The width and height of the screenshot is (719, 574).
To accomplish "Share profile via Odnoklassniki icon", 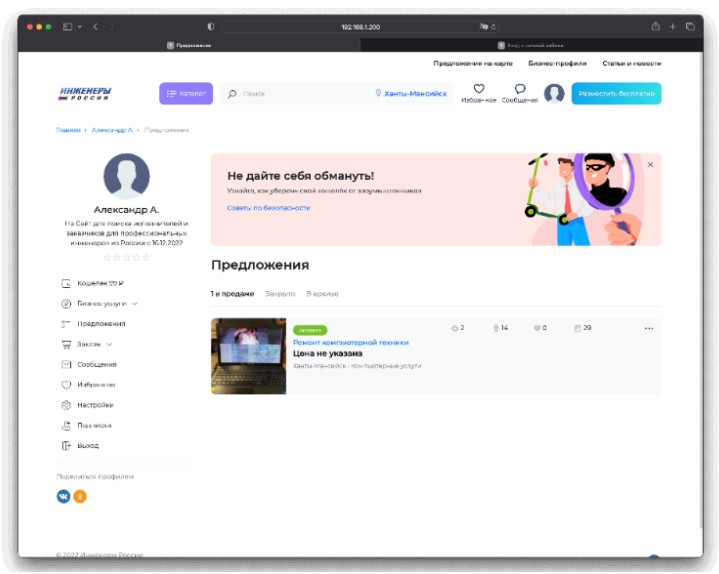I will (x=80, y=496).
